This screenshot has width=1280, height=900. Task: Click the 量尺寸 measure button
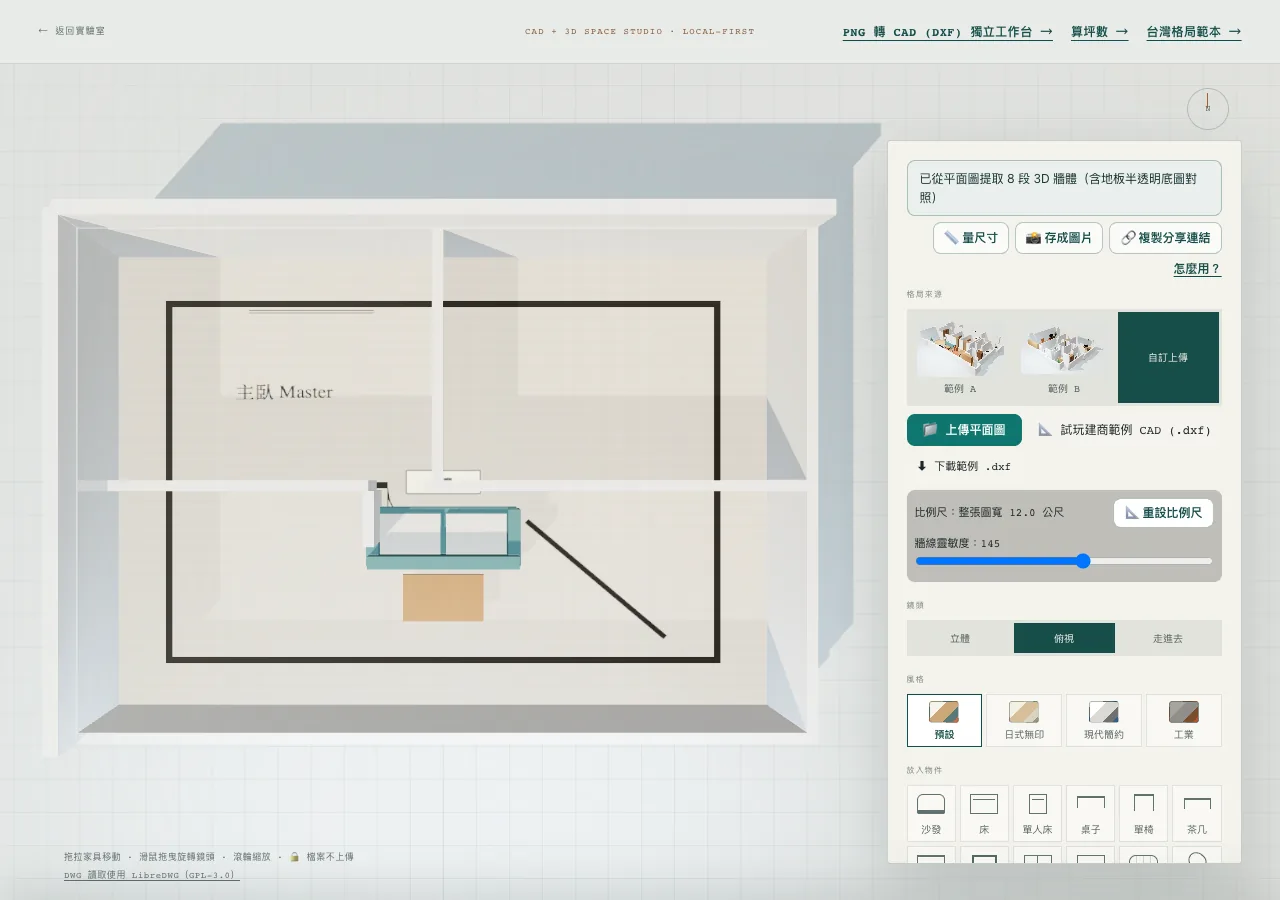[x=970, y=238]
